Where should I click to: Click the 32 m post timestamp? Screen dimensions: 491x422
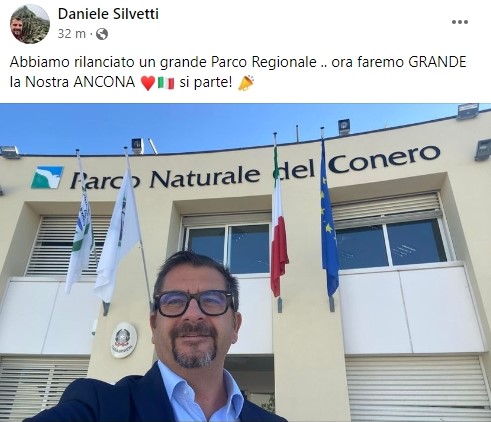pos(71,34)
